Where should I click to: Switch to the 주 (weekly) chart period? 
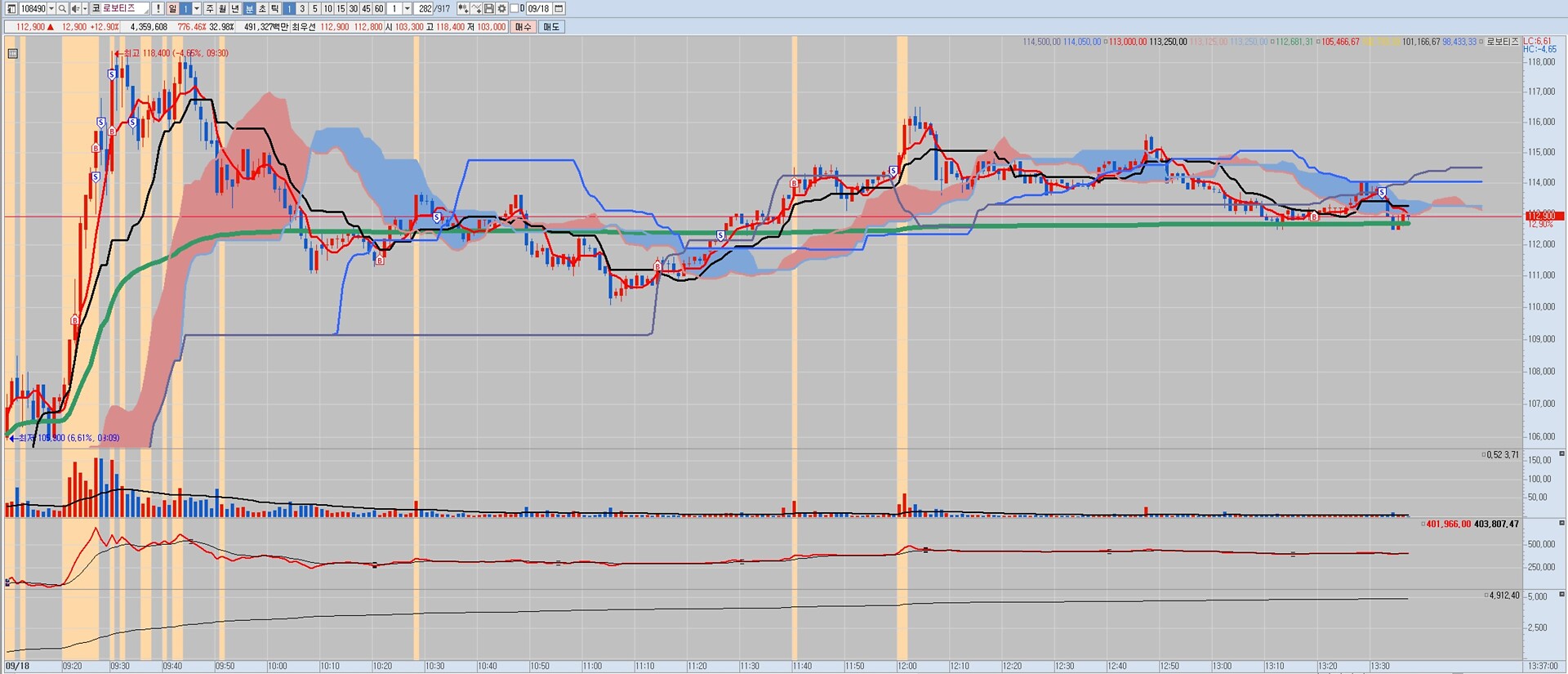(x=210, y=8)
